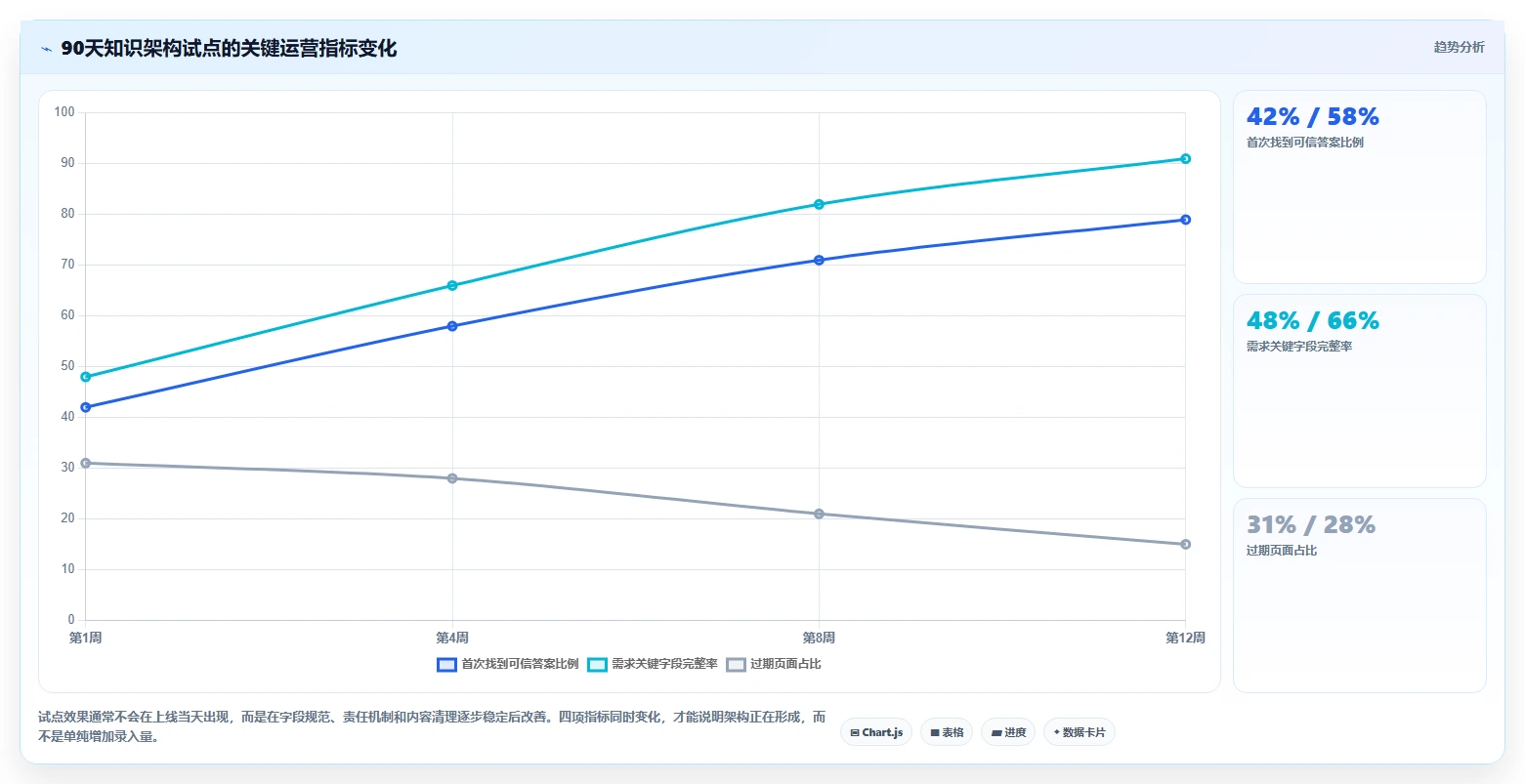
Task: Toggle the 需求关键字段完整率 legend swatch
Action: [597, 665]
